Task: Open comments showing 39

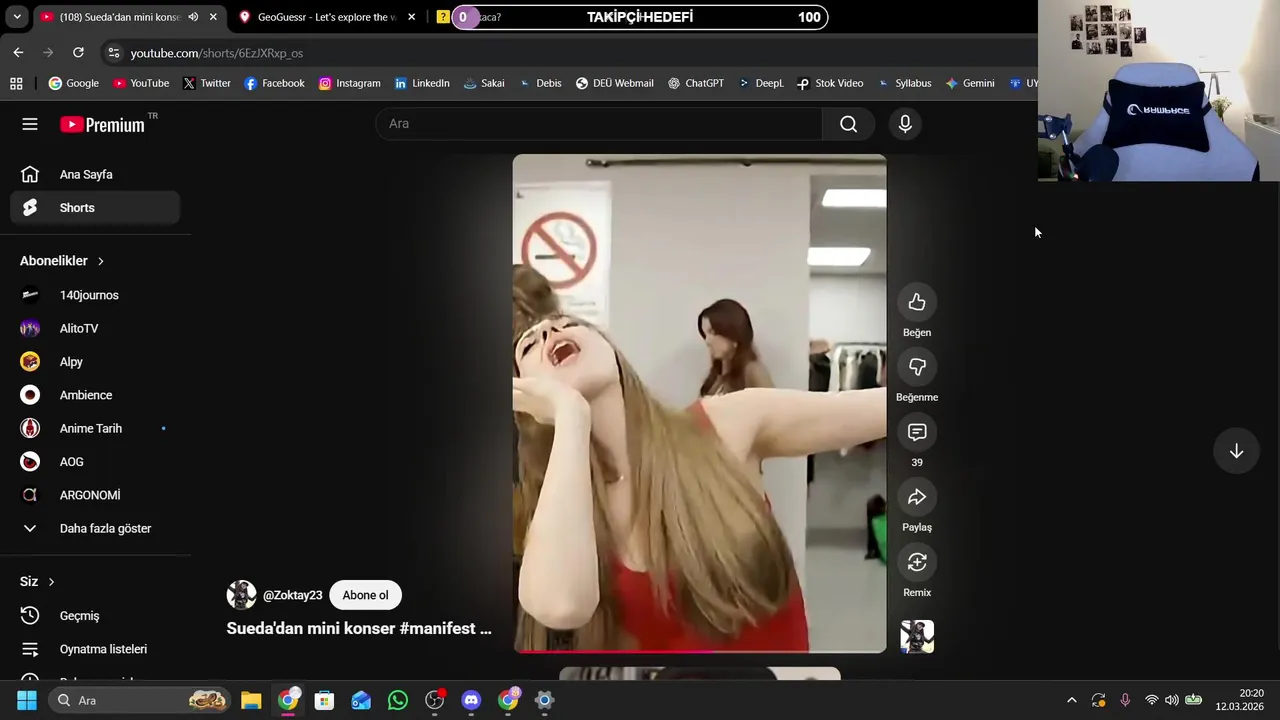Action: [917, 432]
